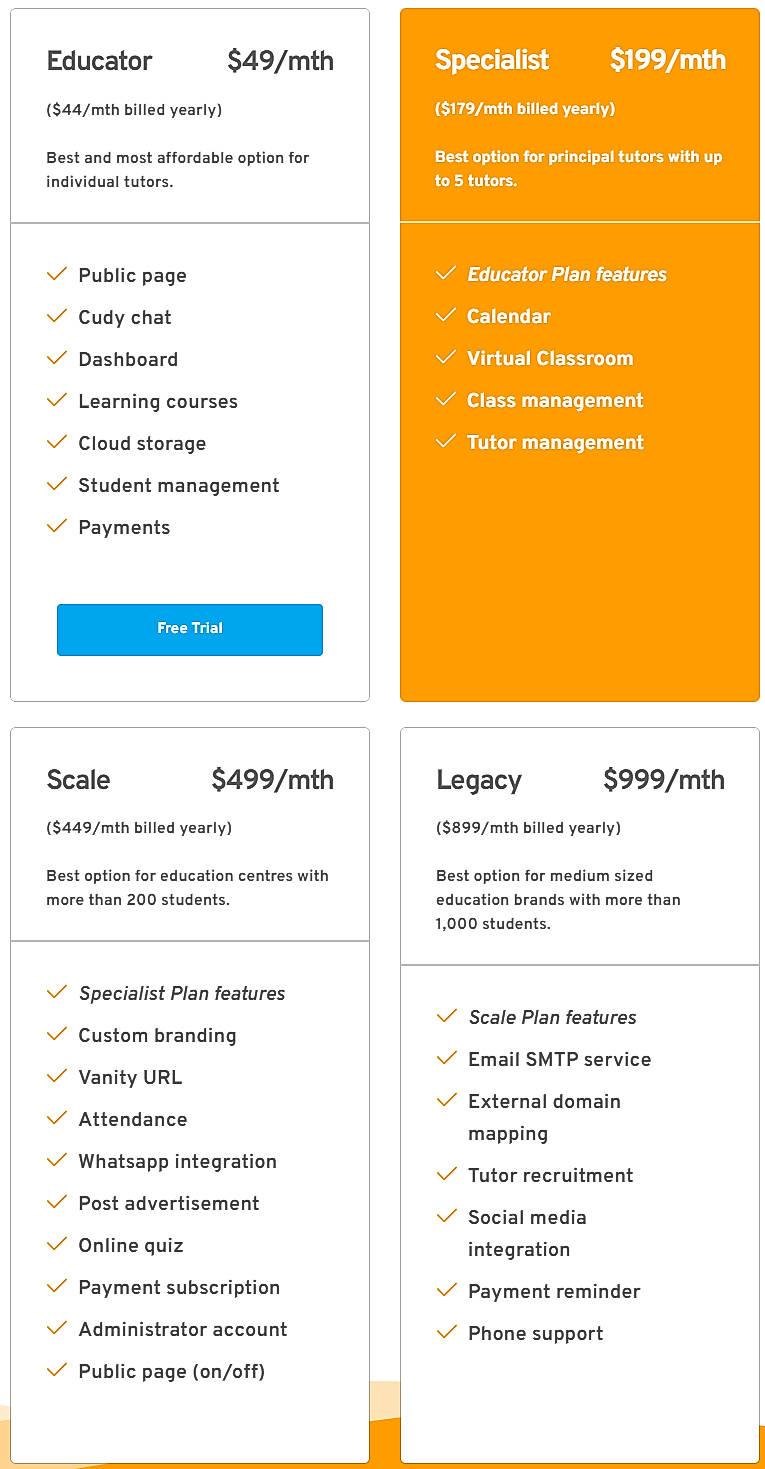Expand the Specialist Plan features entry

[181, 992]
